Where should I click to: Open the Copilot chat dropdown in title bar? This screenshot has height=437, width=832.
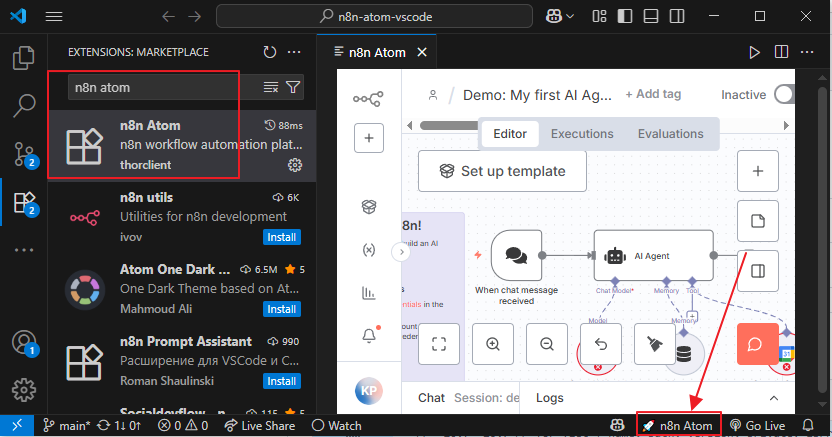click(x=560, y=16)
